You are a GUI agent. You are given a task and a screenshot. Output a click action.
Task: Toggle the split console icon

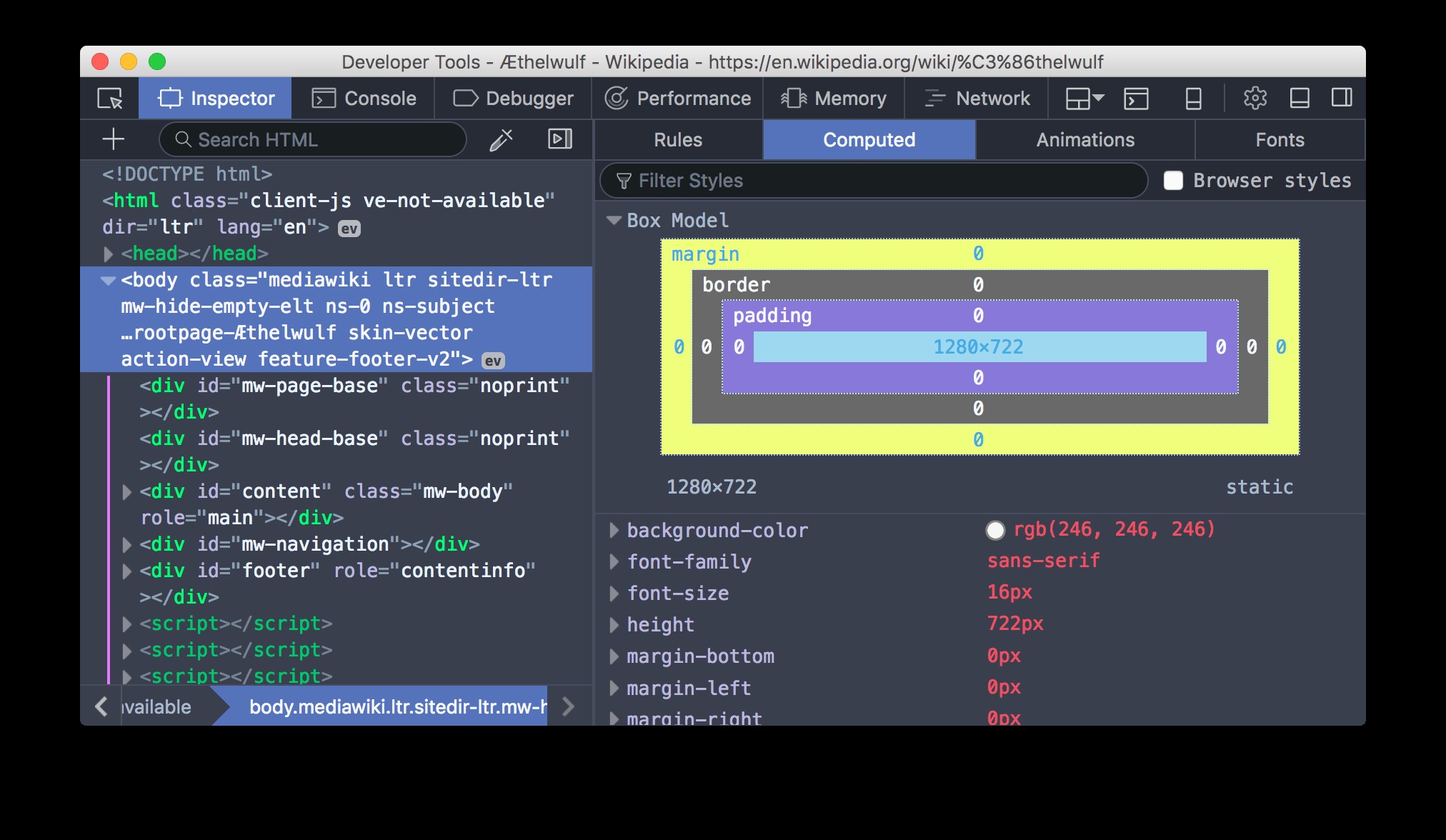coord(1135,98)
